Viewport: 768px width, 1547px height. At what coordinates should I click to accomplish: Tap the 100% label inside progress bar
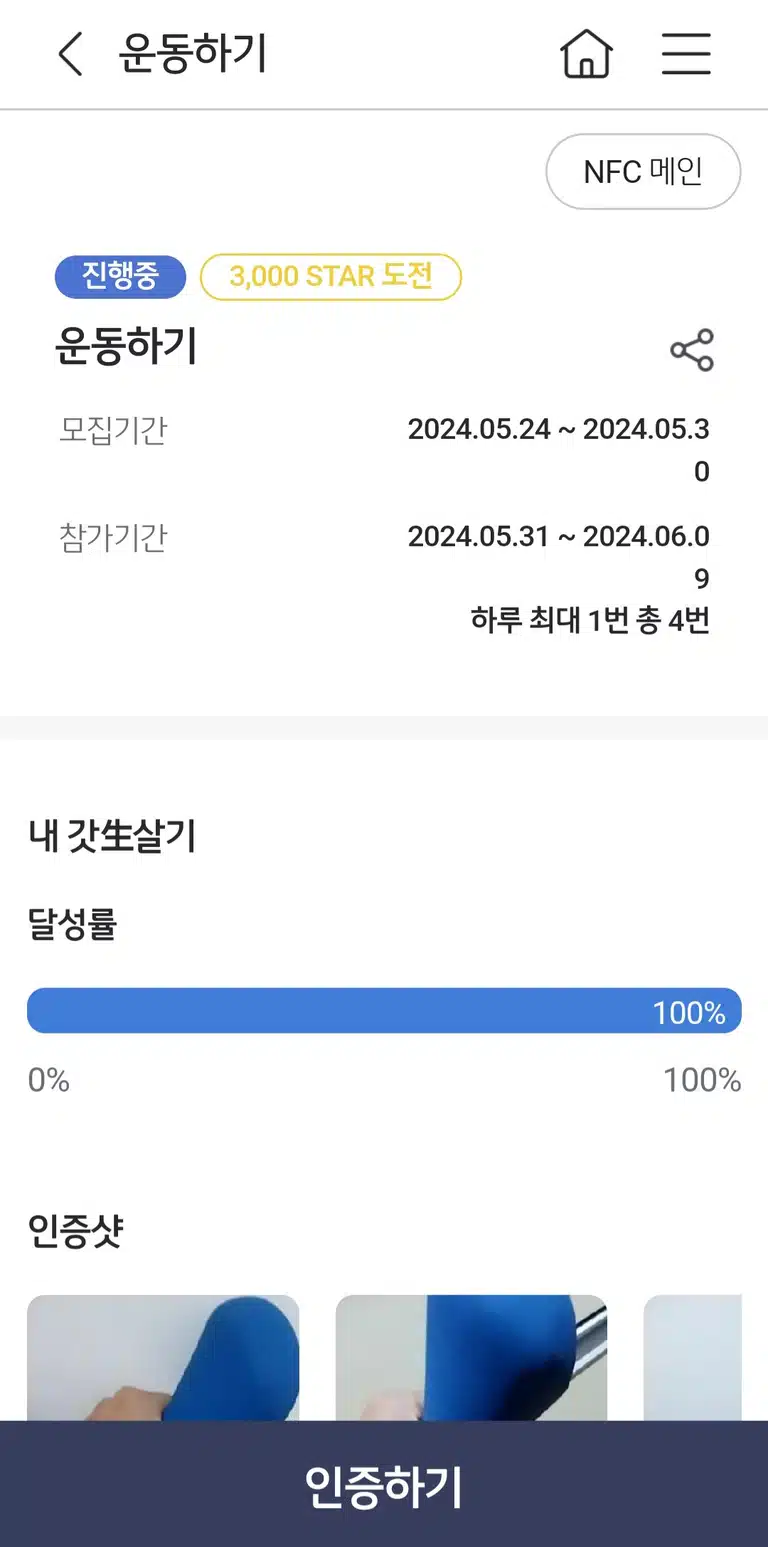[x=689, y=1013]
